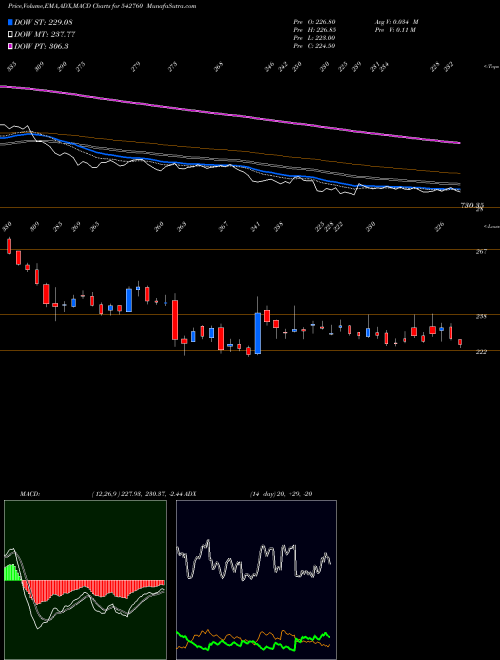Select the 'DOW MT: 237.77' legend text

point(45,34)
